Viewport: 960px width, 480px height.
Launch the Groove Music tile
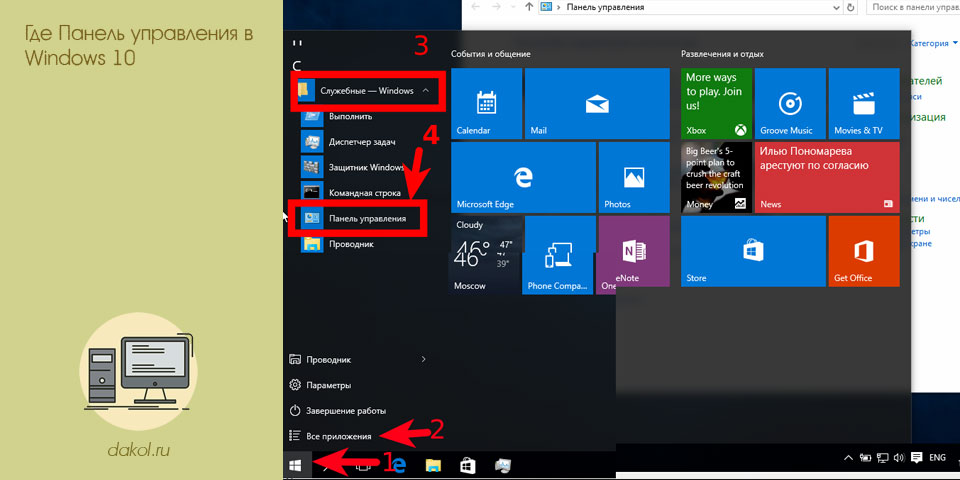click(x=790, y=103)
